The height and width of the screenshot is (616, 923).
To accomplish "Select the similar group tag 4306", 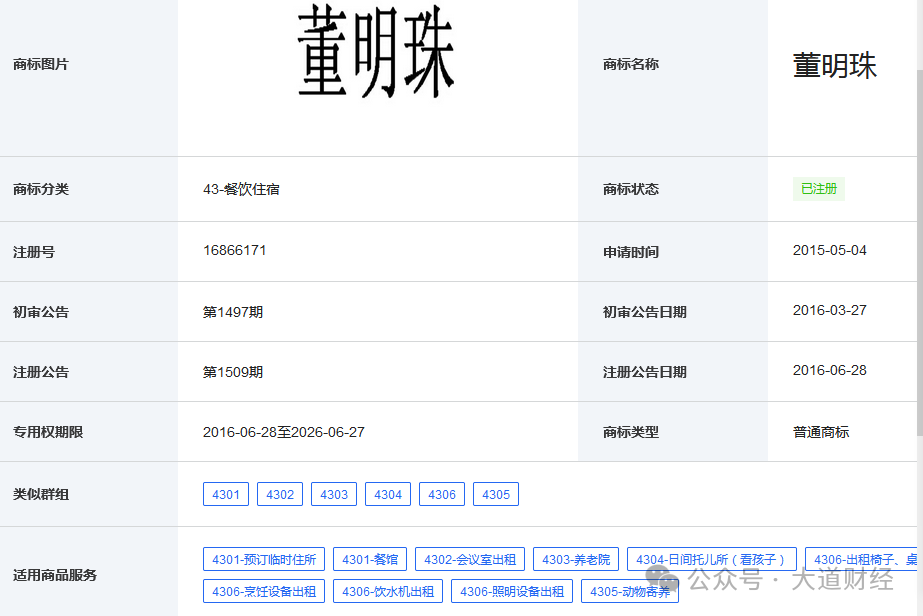I will click(441, 493).
